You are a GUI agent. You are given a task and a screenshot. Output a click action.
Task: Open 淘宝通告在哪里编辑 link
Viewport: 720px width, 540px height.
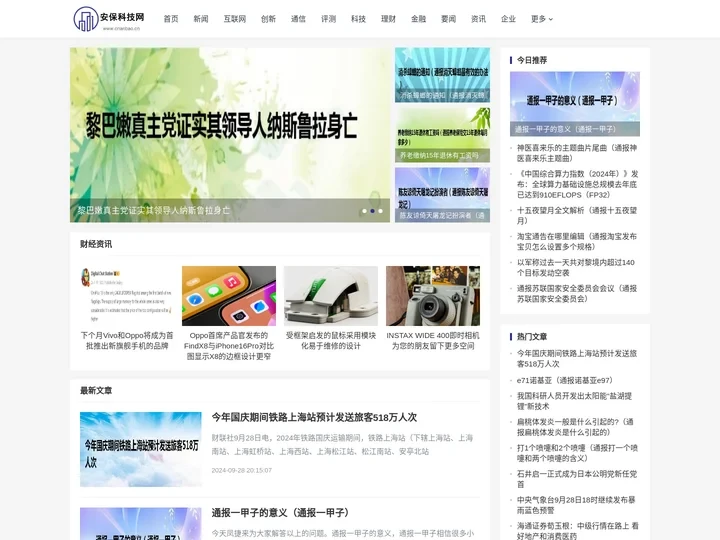(x=577, y=242)
